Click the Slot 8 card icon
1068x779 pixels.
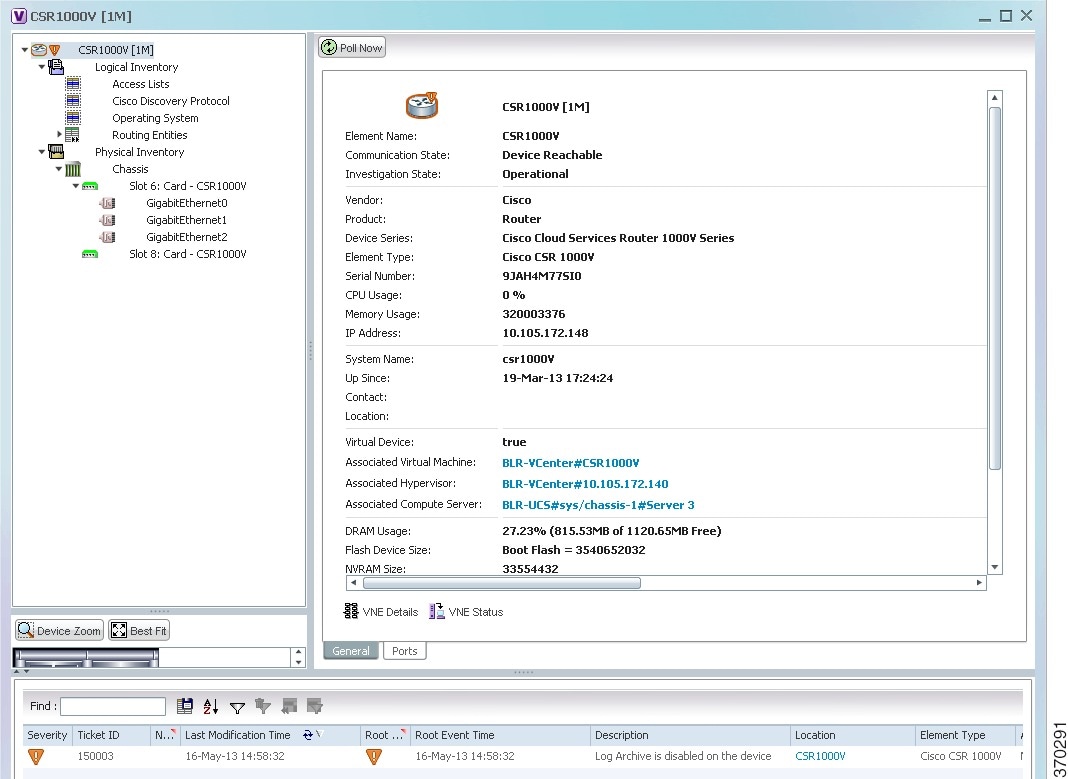coord(90,254)
